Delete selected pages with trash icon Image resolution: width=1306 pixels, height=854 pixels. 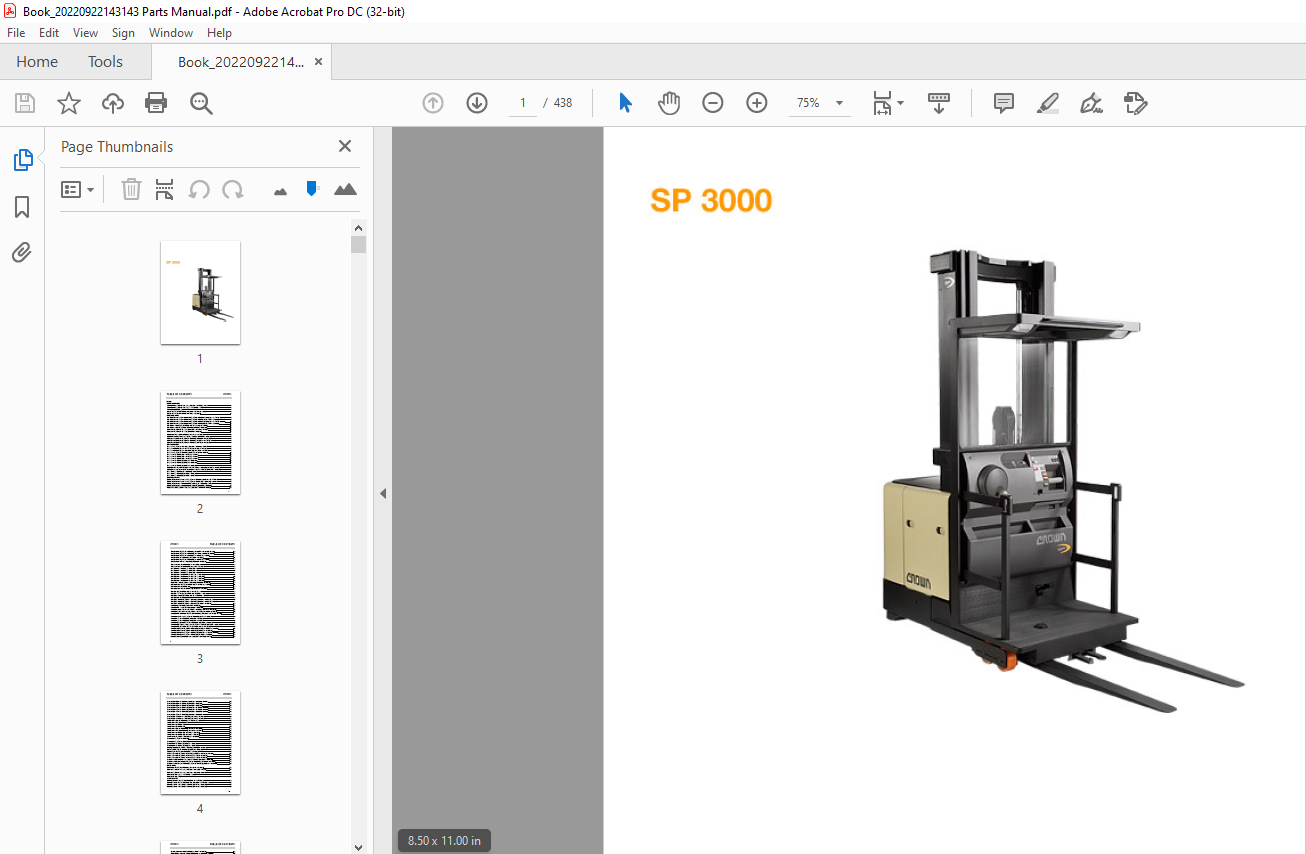pos(131,189)
